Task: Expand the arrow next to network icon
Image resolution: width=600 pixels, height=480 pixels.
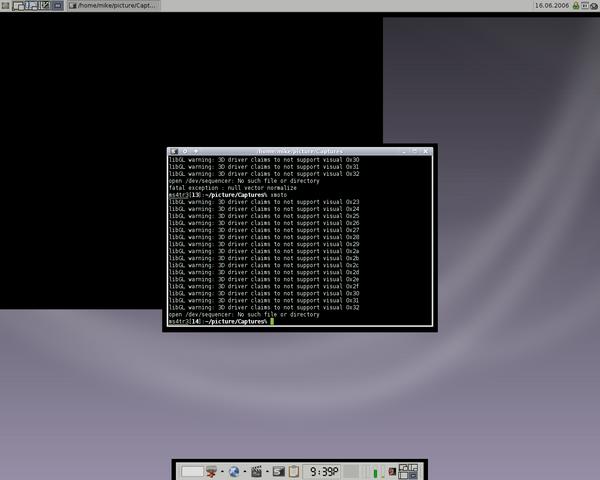Action: pyautogui.click(x=223, y=471)
